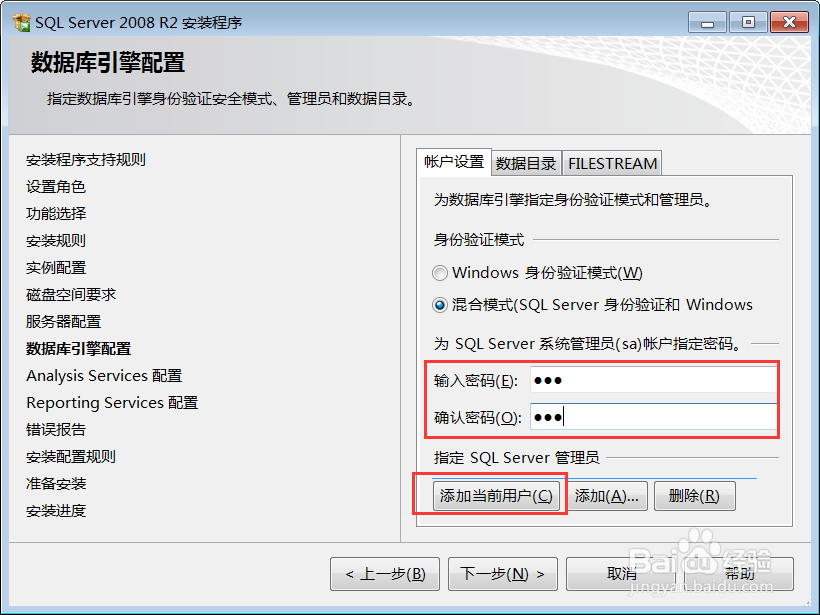Switch to the 数据目录 tab
This screenshot has height=615, width=820.
pyautogui.click(x=526, y=164)
